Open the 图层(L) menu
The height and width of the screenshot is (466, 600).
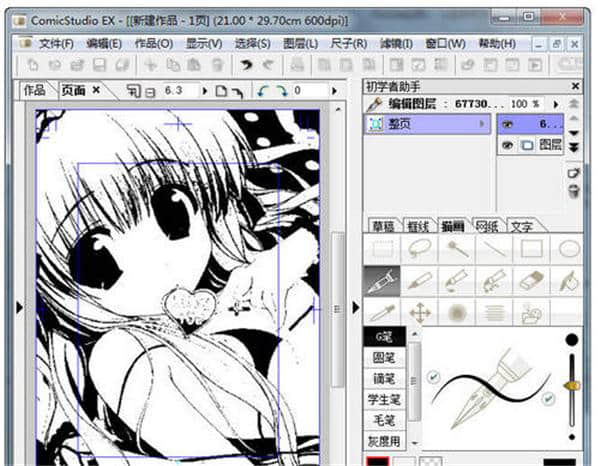point(300,44)
